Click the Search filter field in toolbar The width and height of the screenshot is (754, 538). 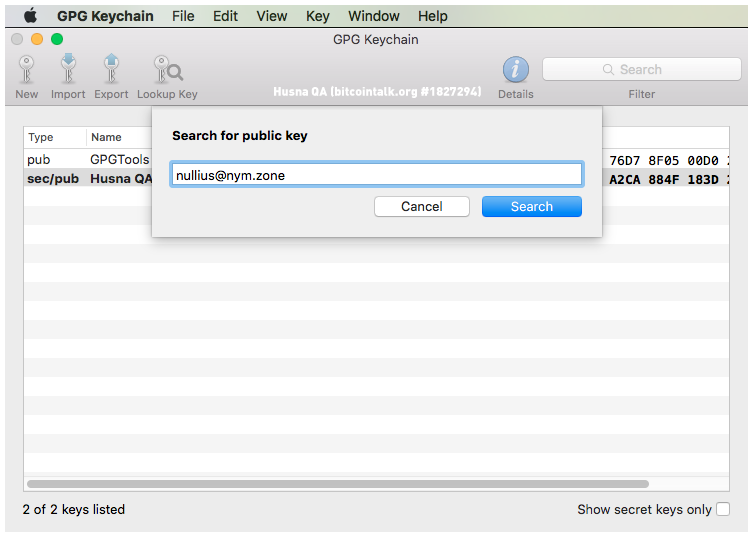[641, 69]
